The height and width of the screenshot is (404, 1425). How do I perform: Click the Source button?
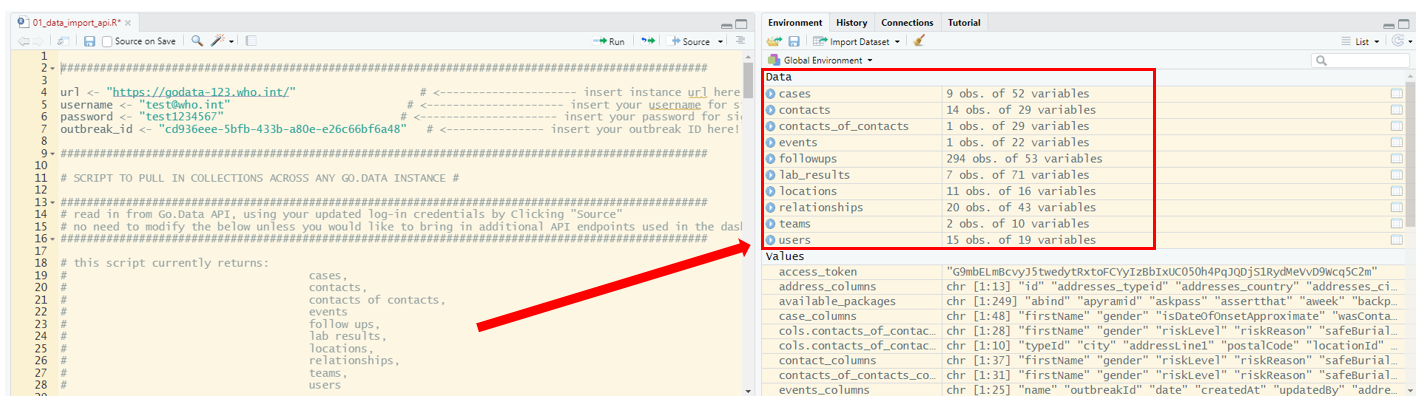[x=691, y=41]
